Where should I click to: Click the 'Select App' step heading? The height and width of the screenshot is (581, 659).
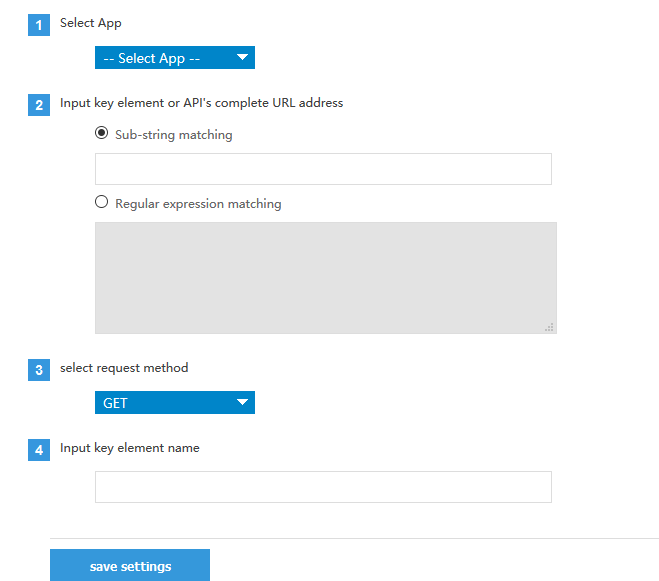(x=91, y=23)
